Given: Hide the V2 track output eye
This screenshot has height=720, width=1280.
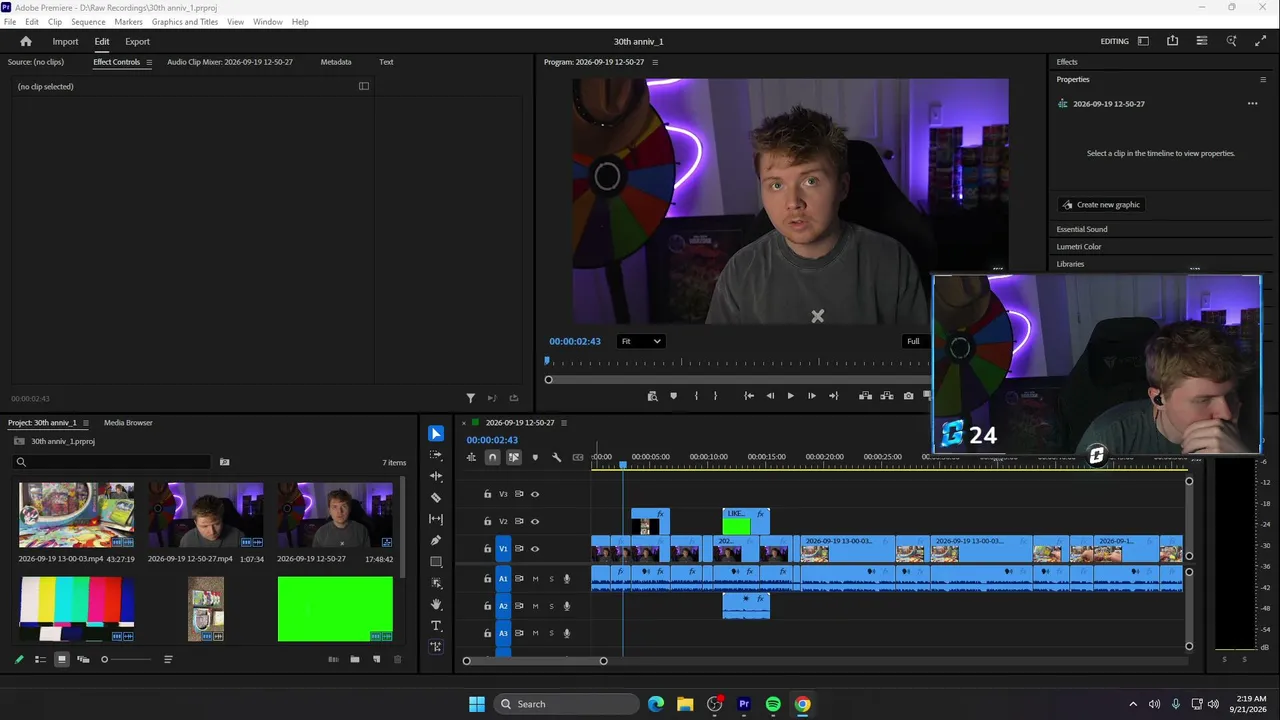Looking at the screenshot, I should click(535, 521).
